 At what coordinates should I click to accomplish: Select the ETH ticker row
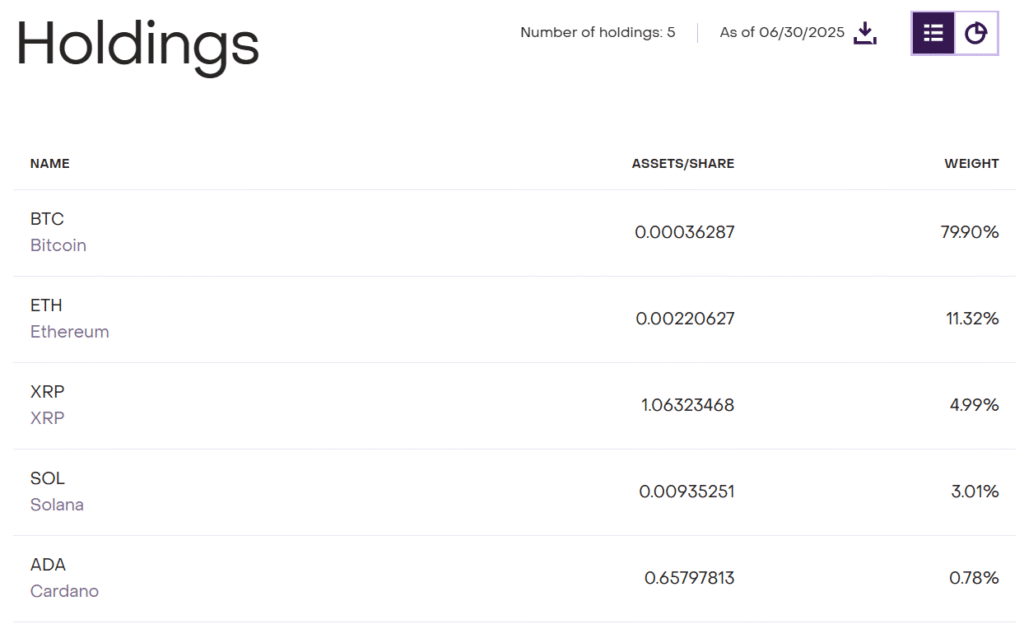[46, 305]
